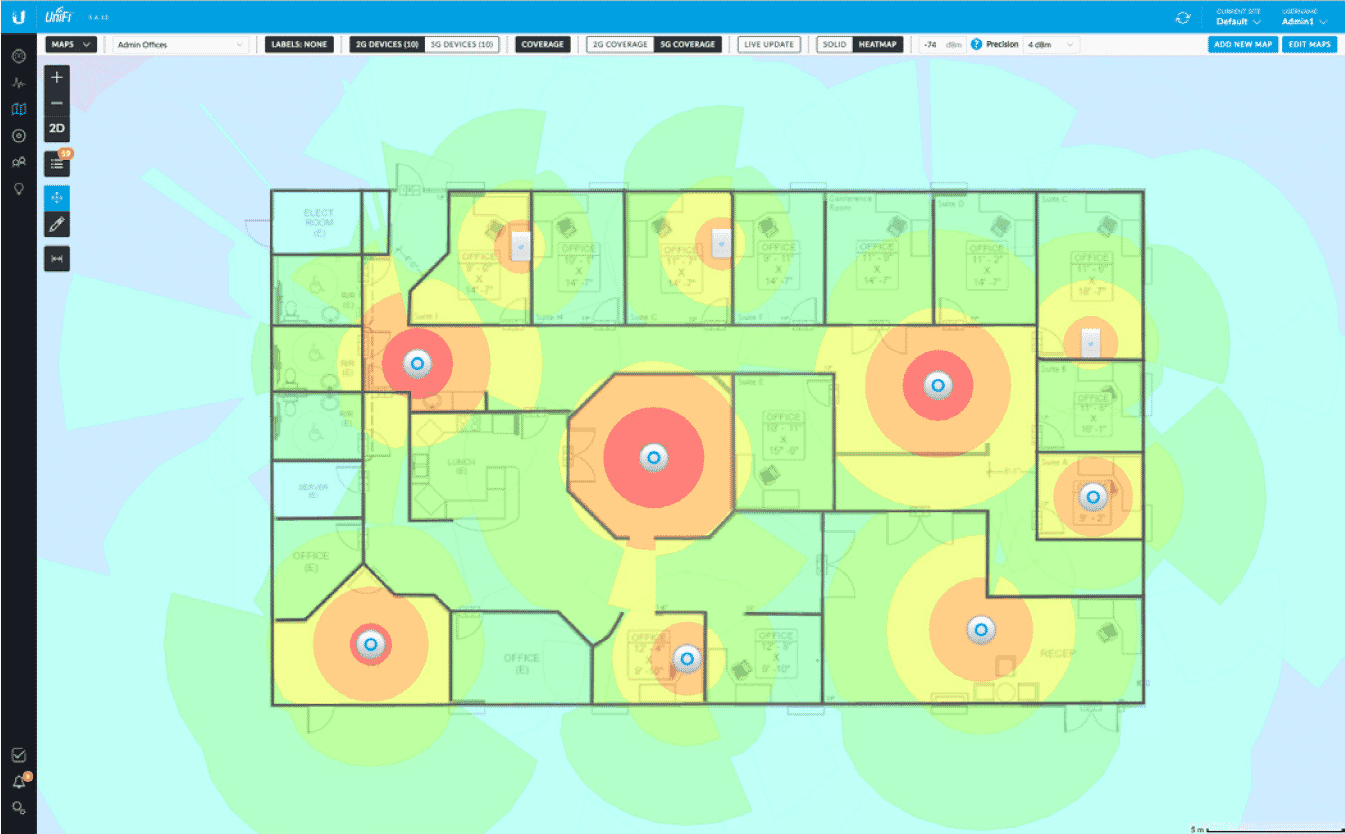Open the Alerts bell icon
This screenshot has width=1345, height=834.
click(x=18, y=782)
